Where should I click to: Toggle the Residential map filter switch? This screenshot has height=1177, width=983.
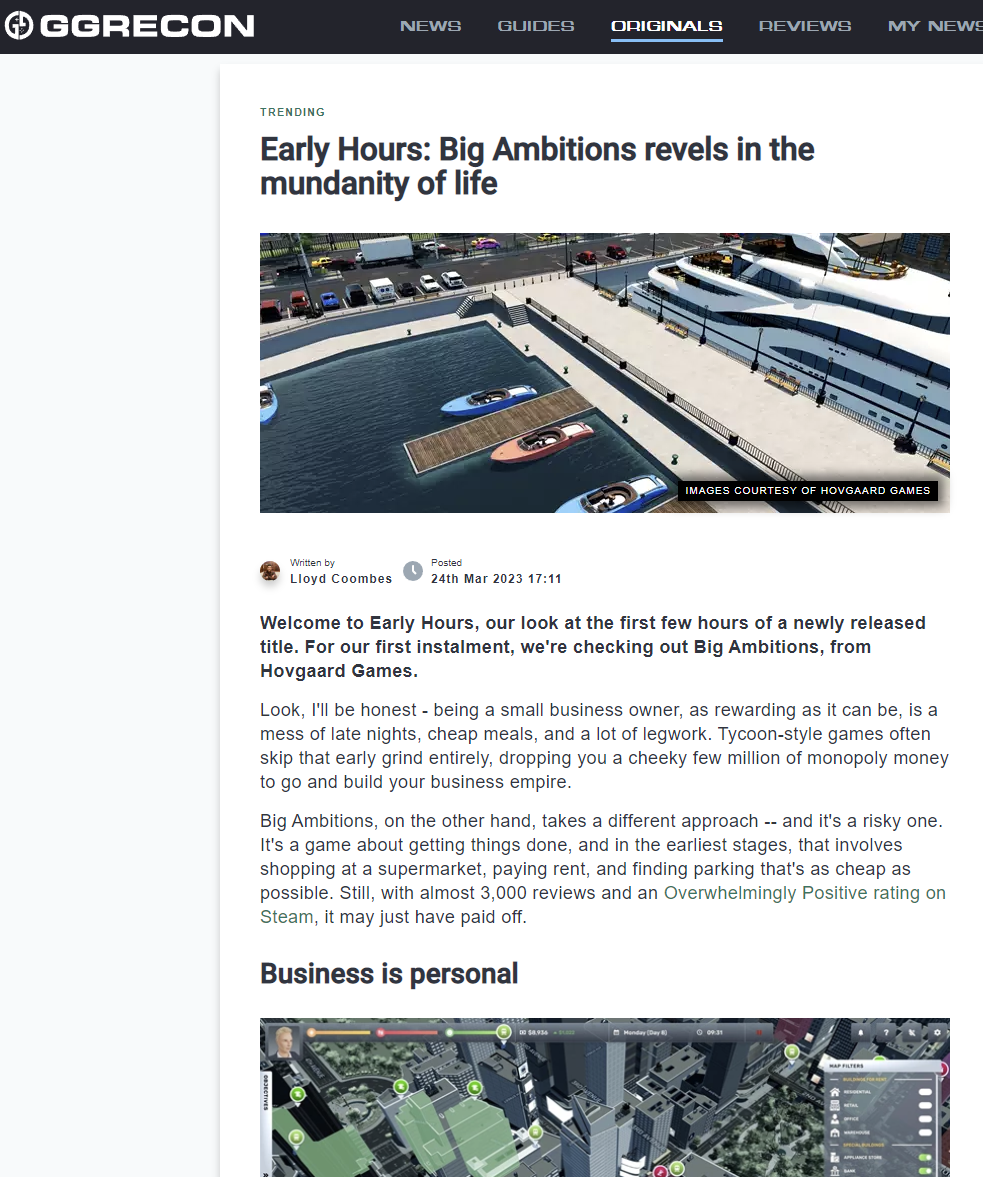[925, 1092]
